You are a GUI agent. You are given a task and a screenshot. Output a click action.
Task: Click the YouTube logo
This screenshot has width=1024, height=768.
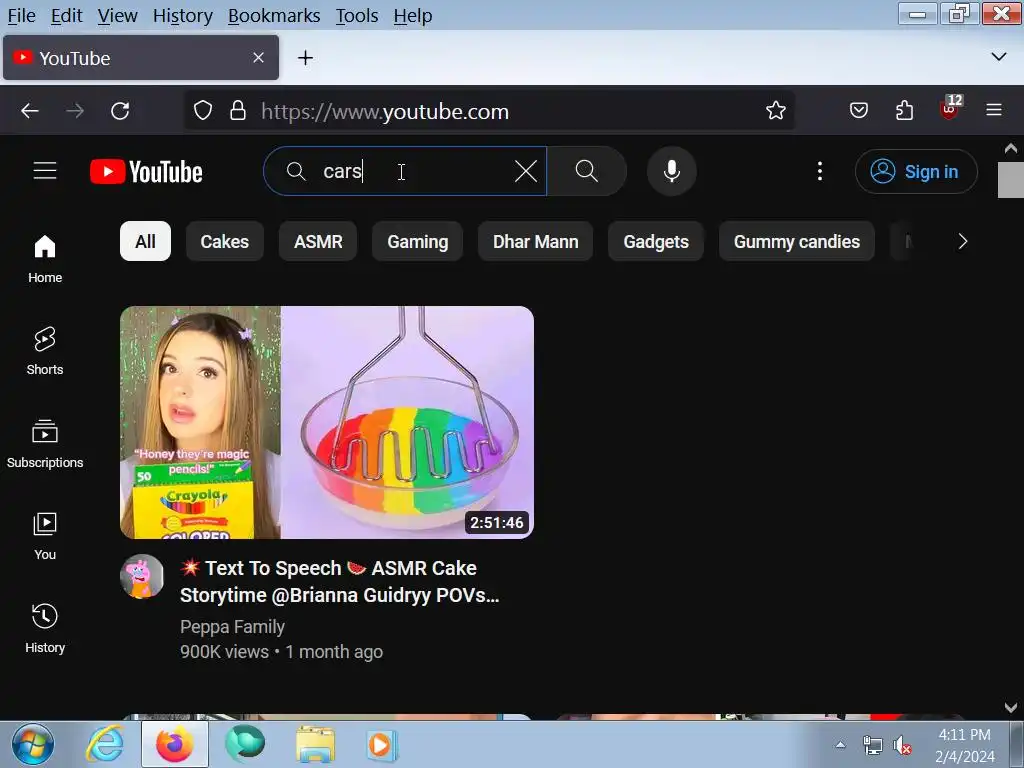coord(146,172)
